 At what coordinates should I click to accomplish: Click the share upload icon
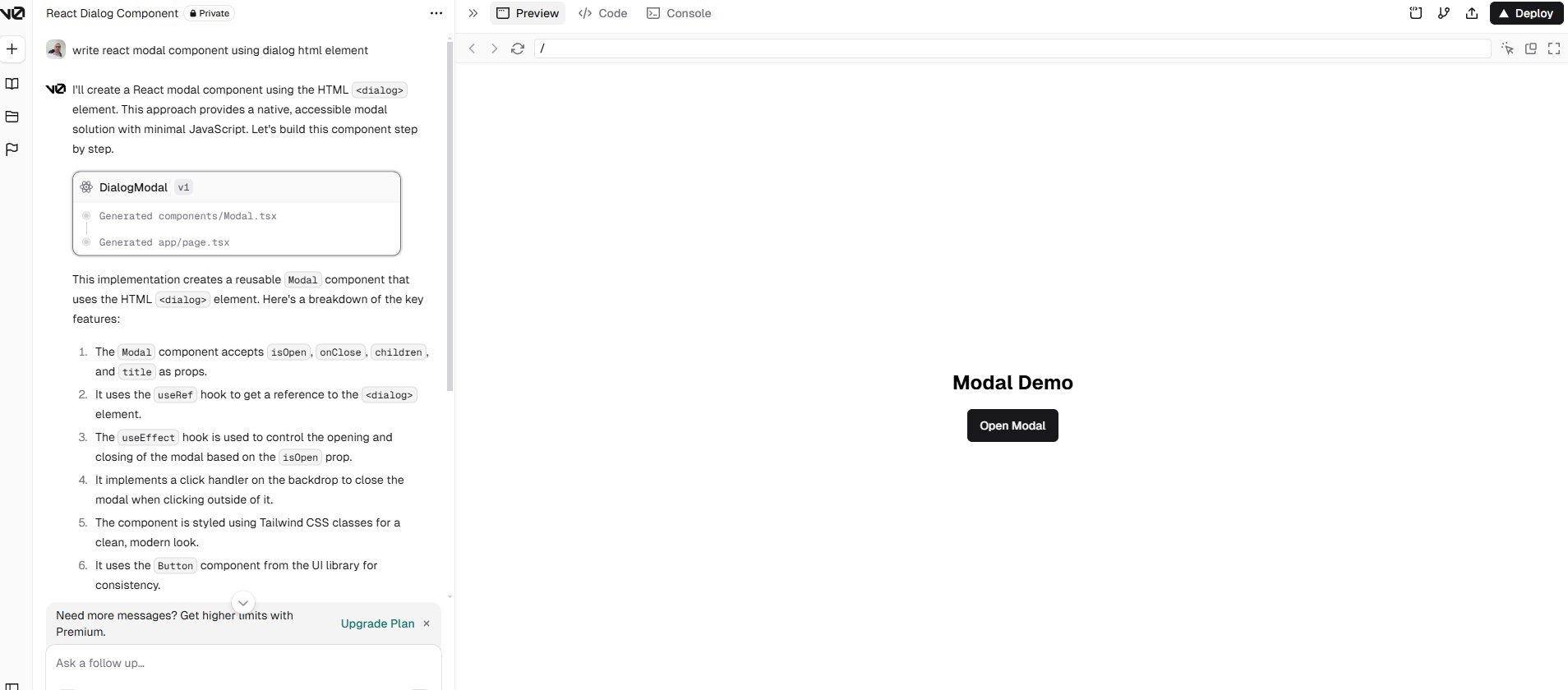1472,13
